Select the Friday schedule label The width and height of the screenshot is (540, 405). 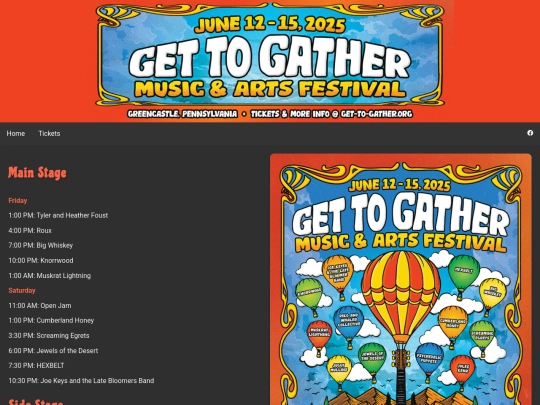[18, 200]
